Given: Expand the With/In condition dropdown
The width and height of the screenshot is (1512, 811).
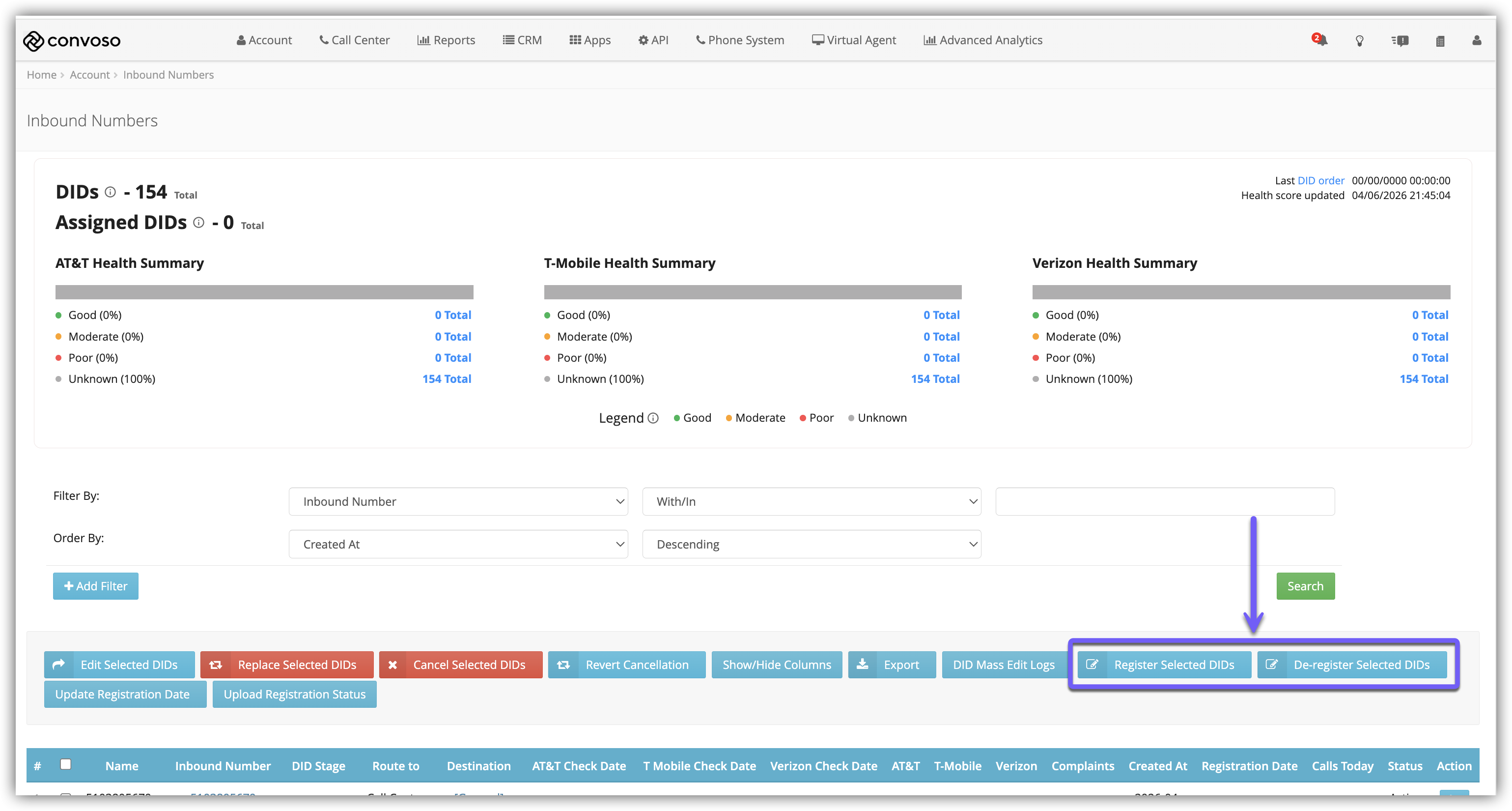Looking at the screenshot, I should (x=811, y=501).
